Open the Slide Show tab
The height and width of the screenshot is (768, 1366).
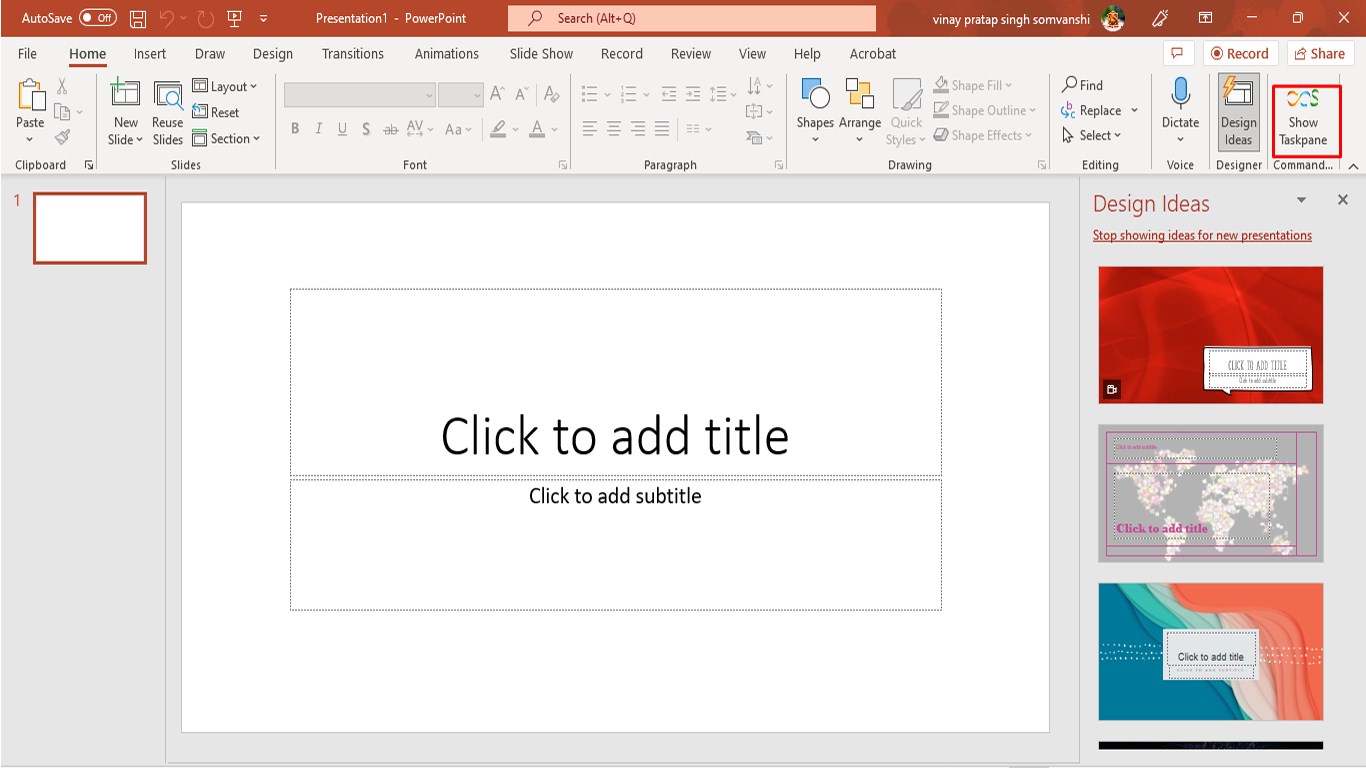pos(541,53)
